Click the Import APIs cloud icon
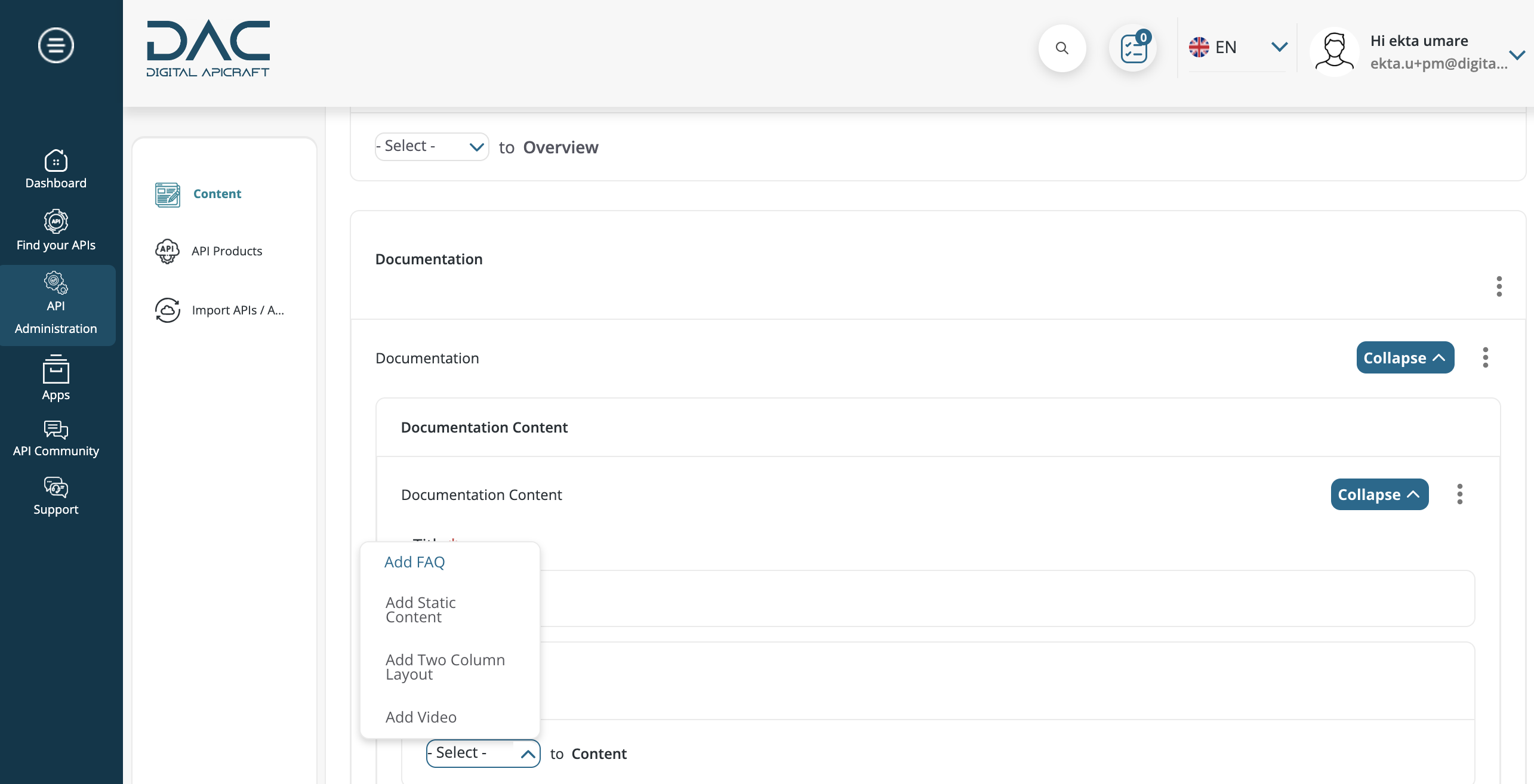 coord(167,310)
